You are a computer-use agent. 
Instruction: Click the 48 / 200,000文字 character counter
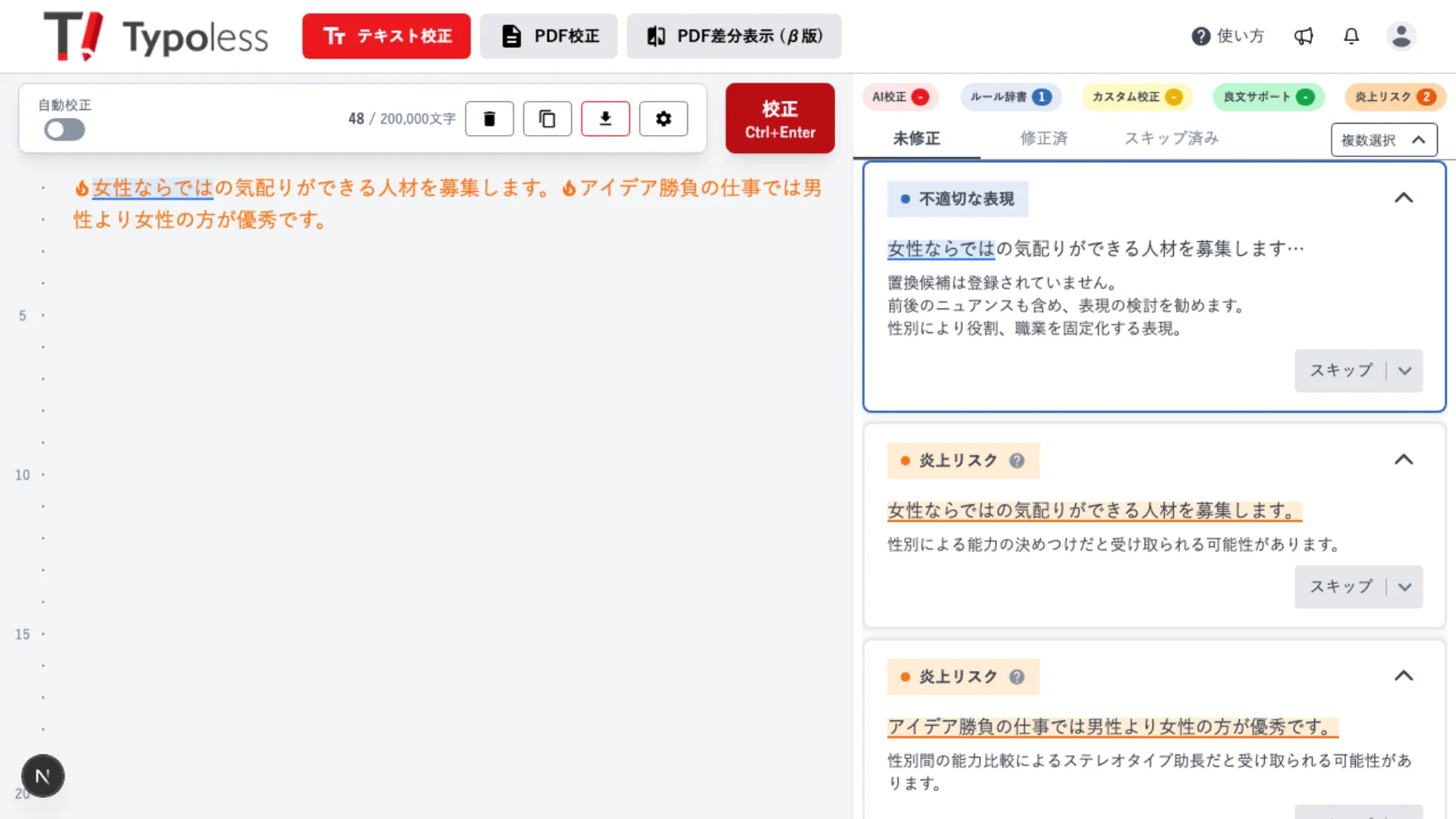pos(402,118)
